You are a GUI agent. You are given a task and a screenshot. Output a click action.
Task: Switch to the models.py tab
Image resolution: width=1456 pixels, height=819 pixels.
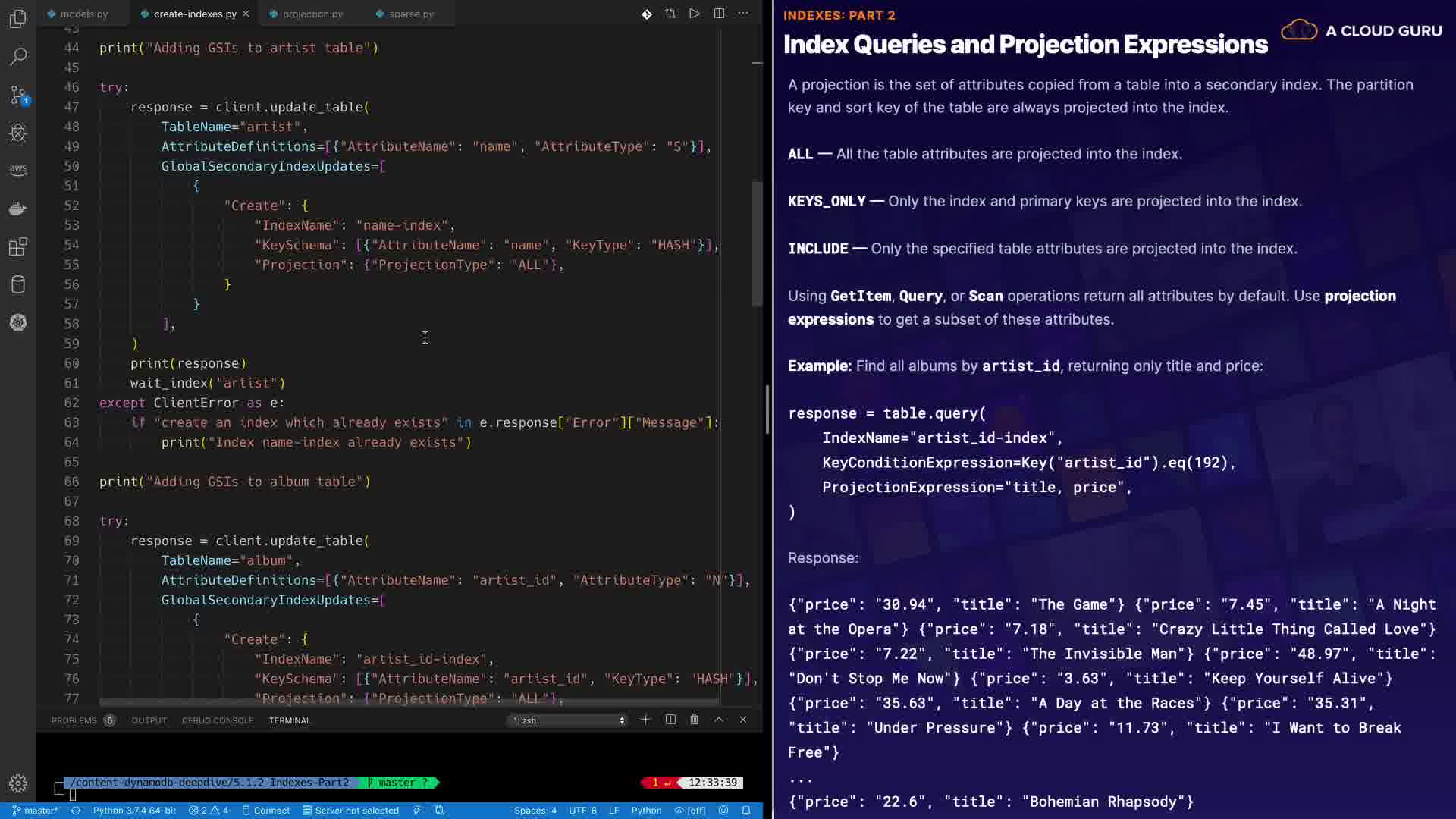(83, 14)
